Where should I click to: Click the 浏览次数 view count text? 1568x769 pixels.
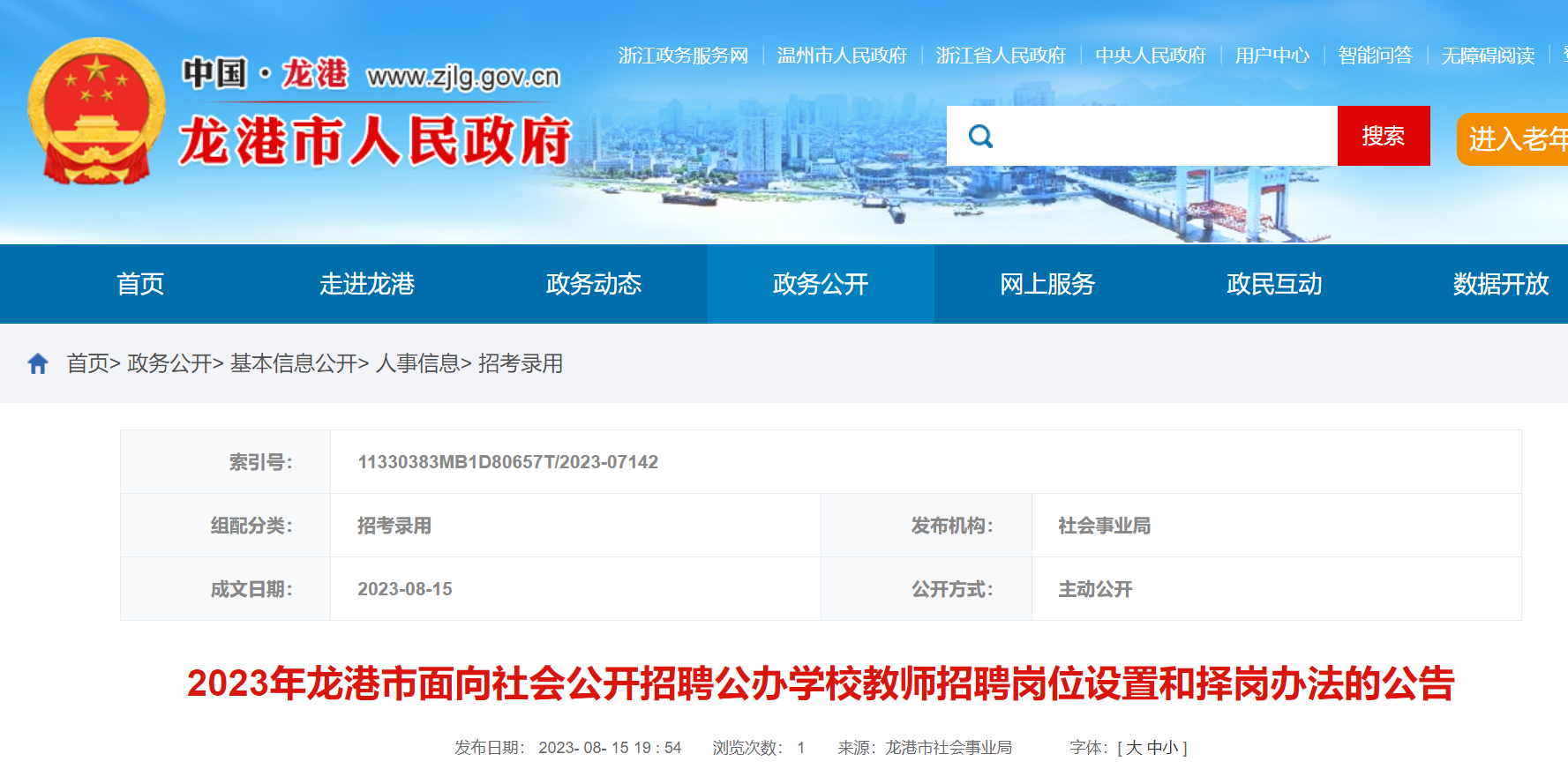coord(759,748)
